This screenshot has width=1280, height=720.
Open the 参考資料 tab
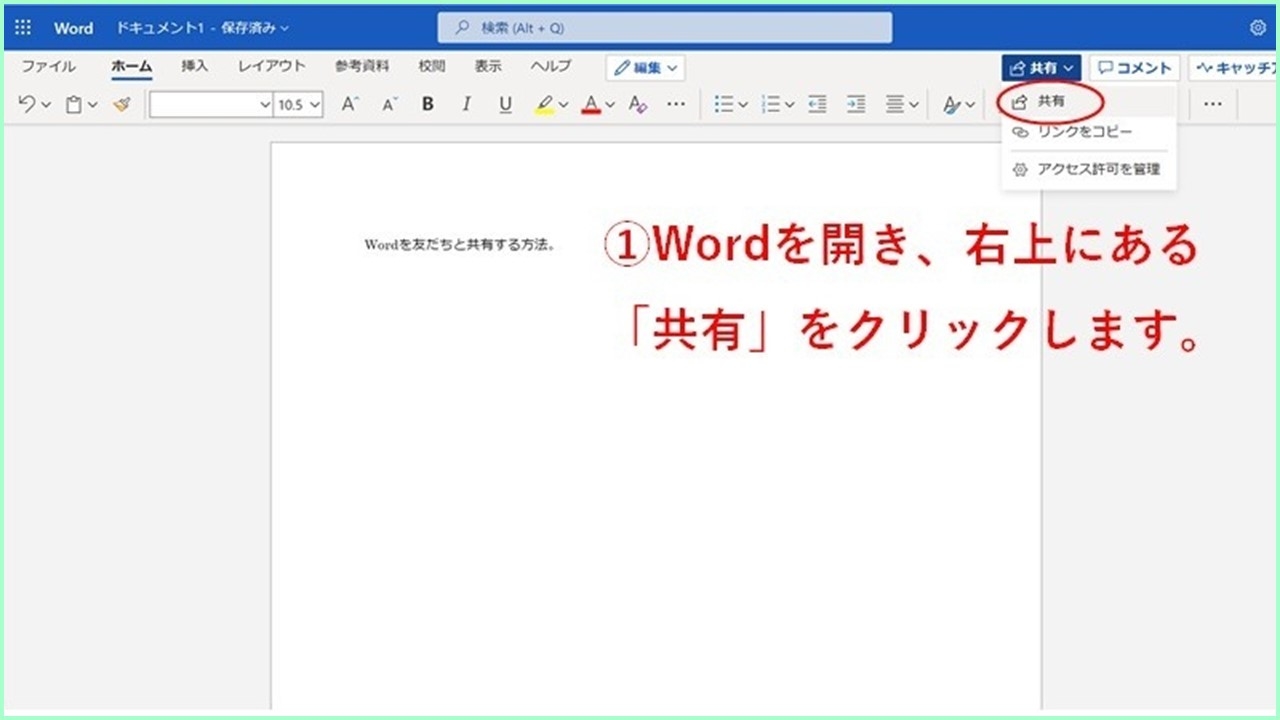pyautogui.click(x=362, y=67)
